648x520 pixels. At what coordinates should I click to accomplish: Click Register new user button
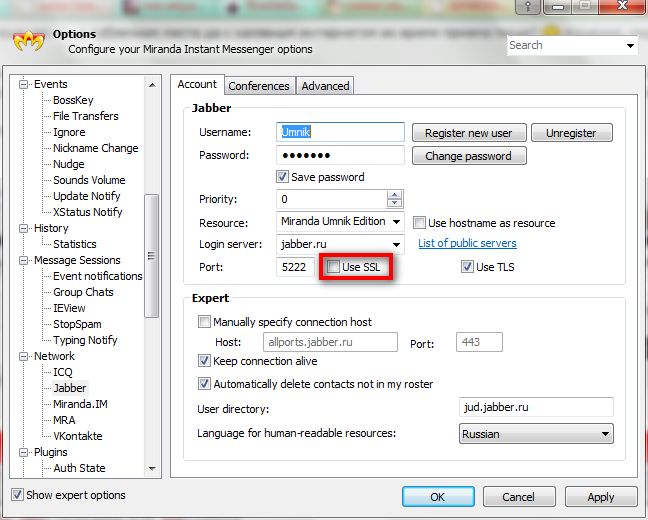469,133
